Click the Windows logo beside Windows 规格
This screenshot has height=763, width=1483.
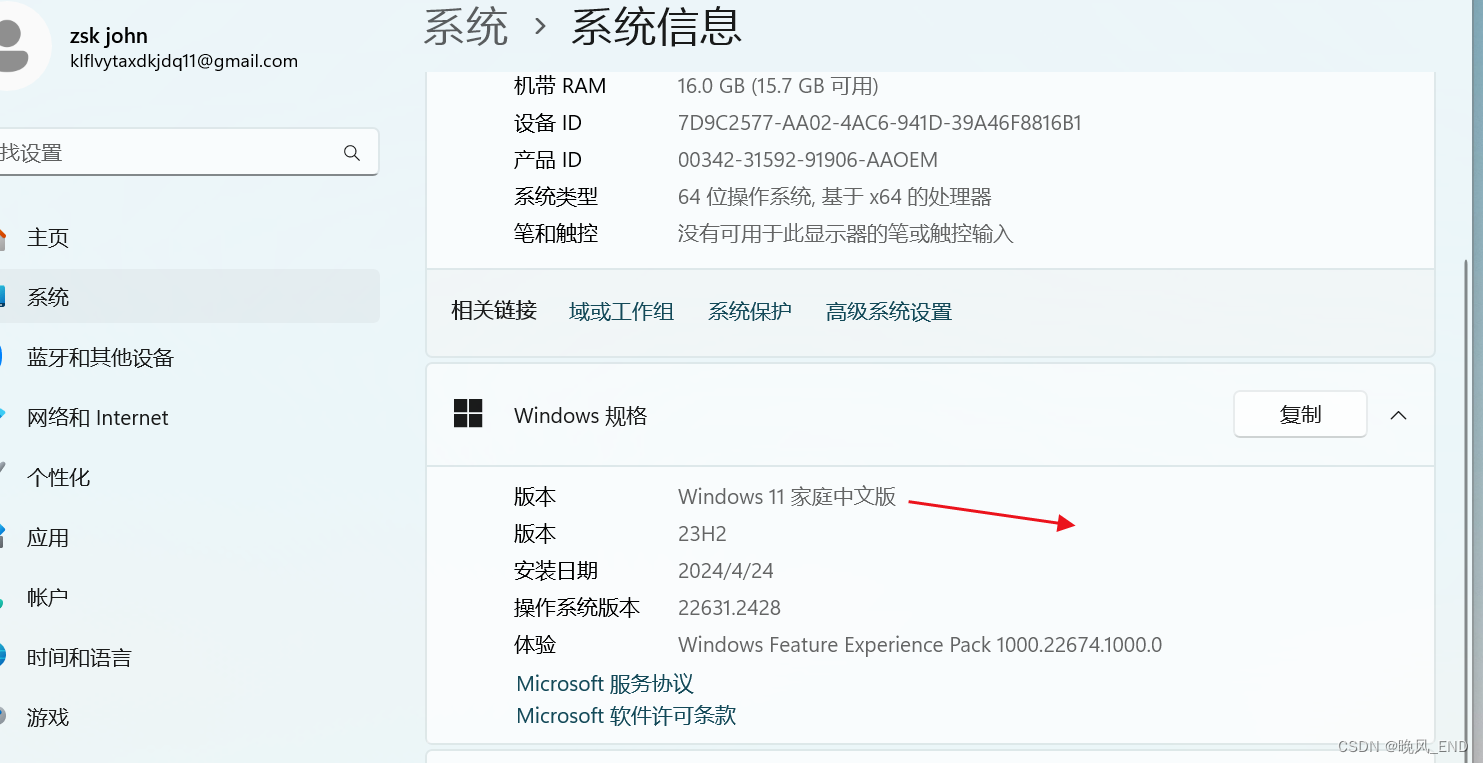pos(468,414)
